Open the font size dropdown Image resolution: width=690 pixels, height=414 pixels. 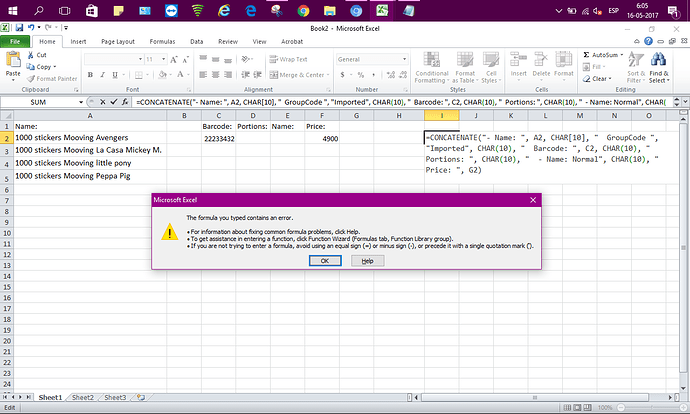(x=164, y=59)
